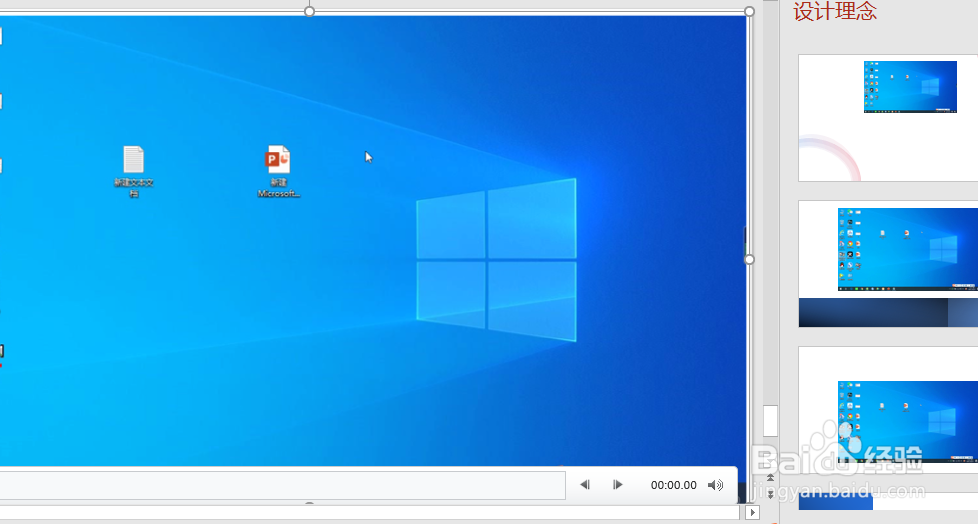
Task: Step the video forward one frame
Action: [x=617, y=485]
